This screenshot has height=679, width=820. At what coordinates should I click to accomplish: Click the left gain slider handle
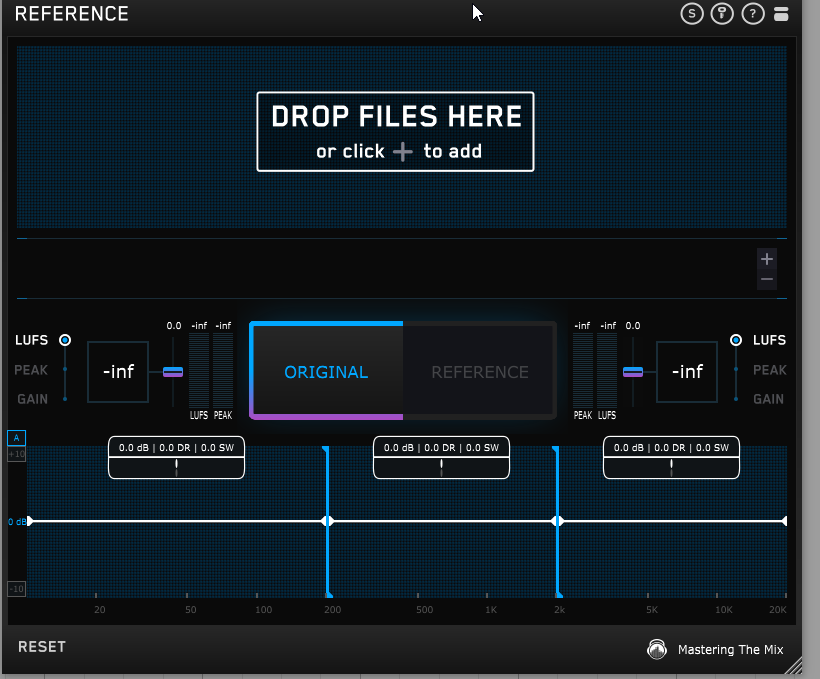click(x=173, y=372)
